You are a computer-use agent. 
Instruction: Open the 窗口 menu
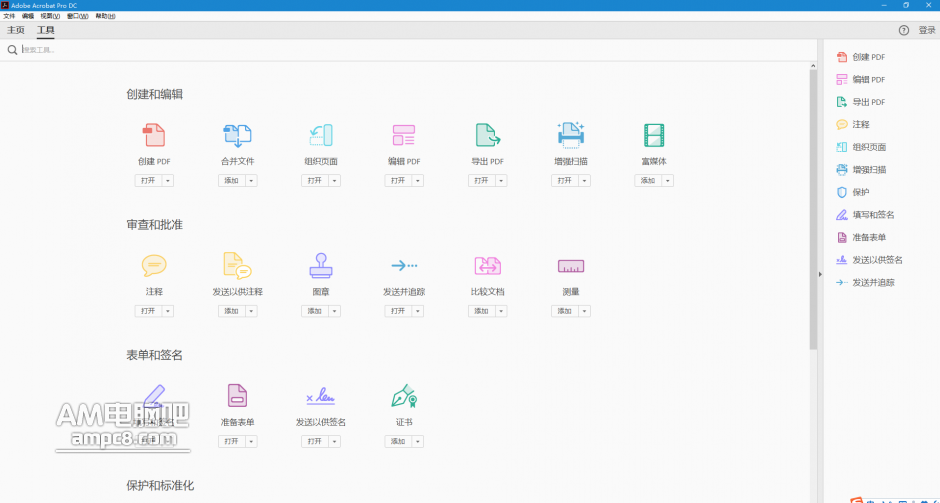tap(78, 16)
